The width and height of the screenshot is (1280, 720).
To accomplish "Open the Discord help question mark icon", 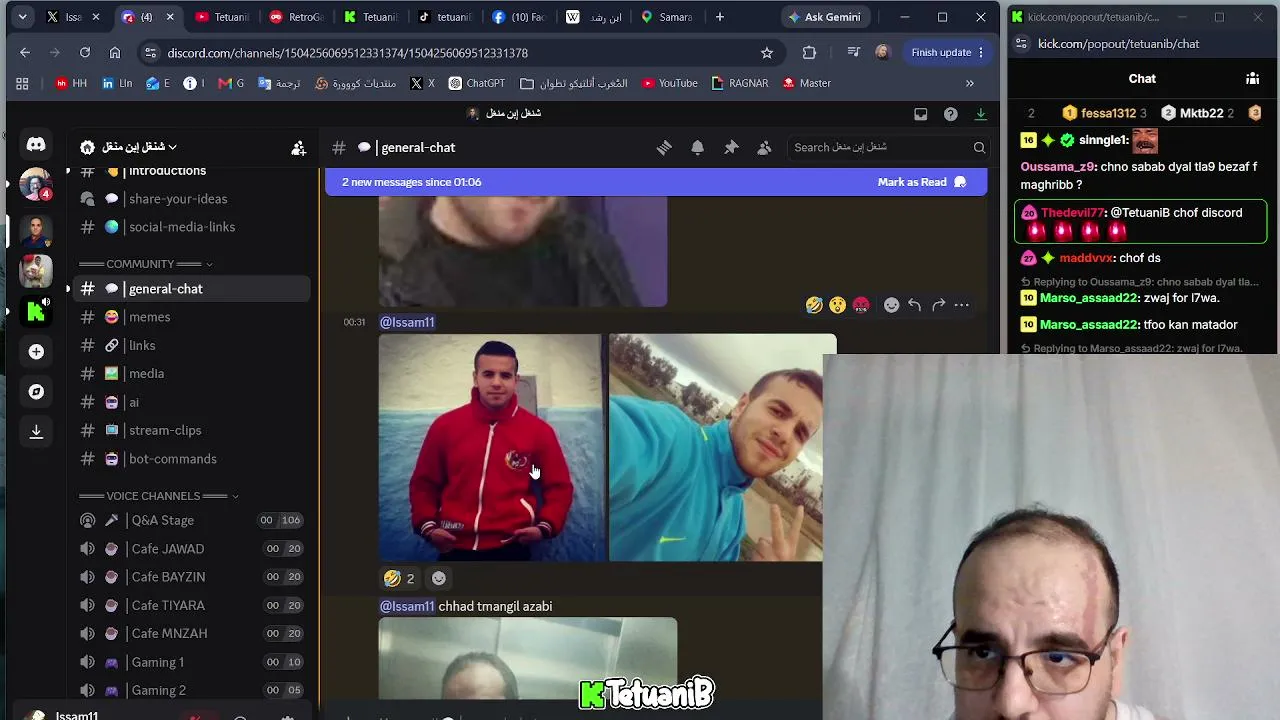I will coord(951,114).
